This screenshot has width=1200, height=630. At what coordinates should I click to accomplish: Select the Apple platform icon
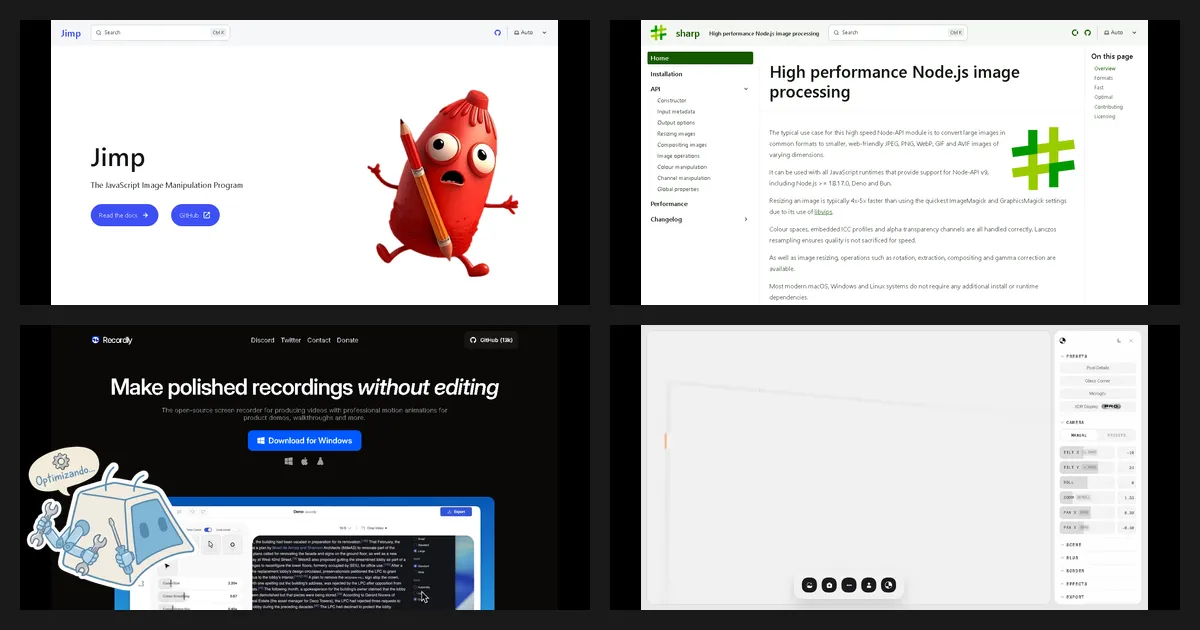304,462
